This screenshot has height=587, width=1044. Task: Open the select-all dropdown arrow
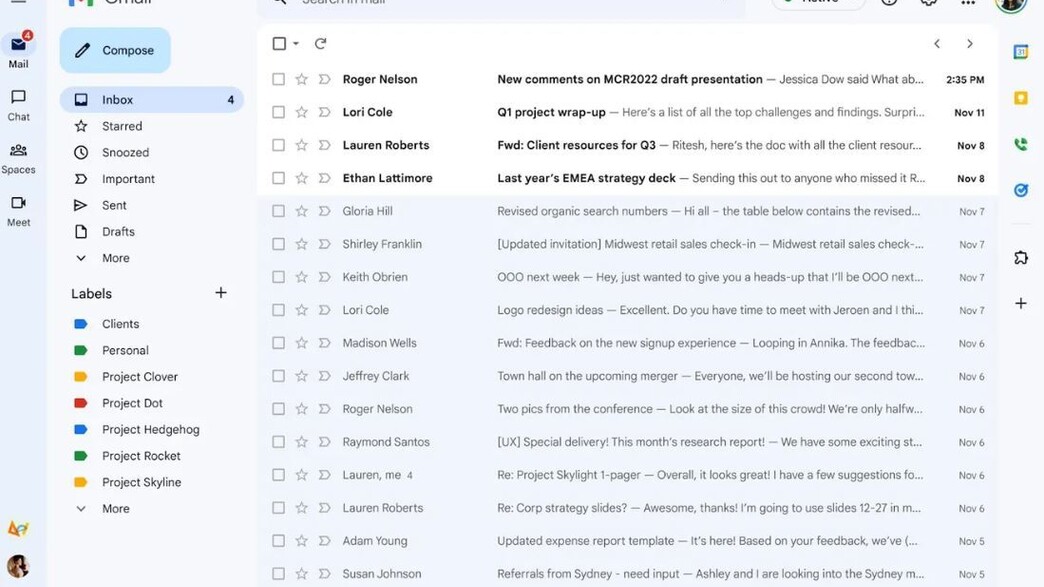point(296,44)
